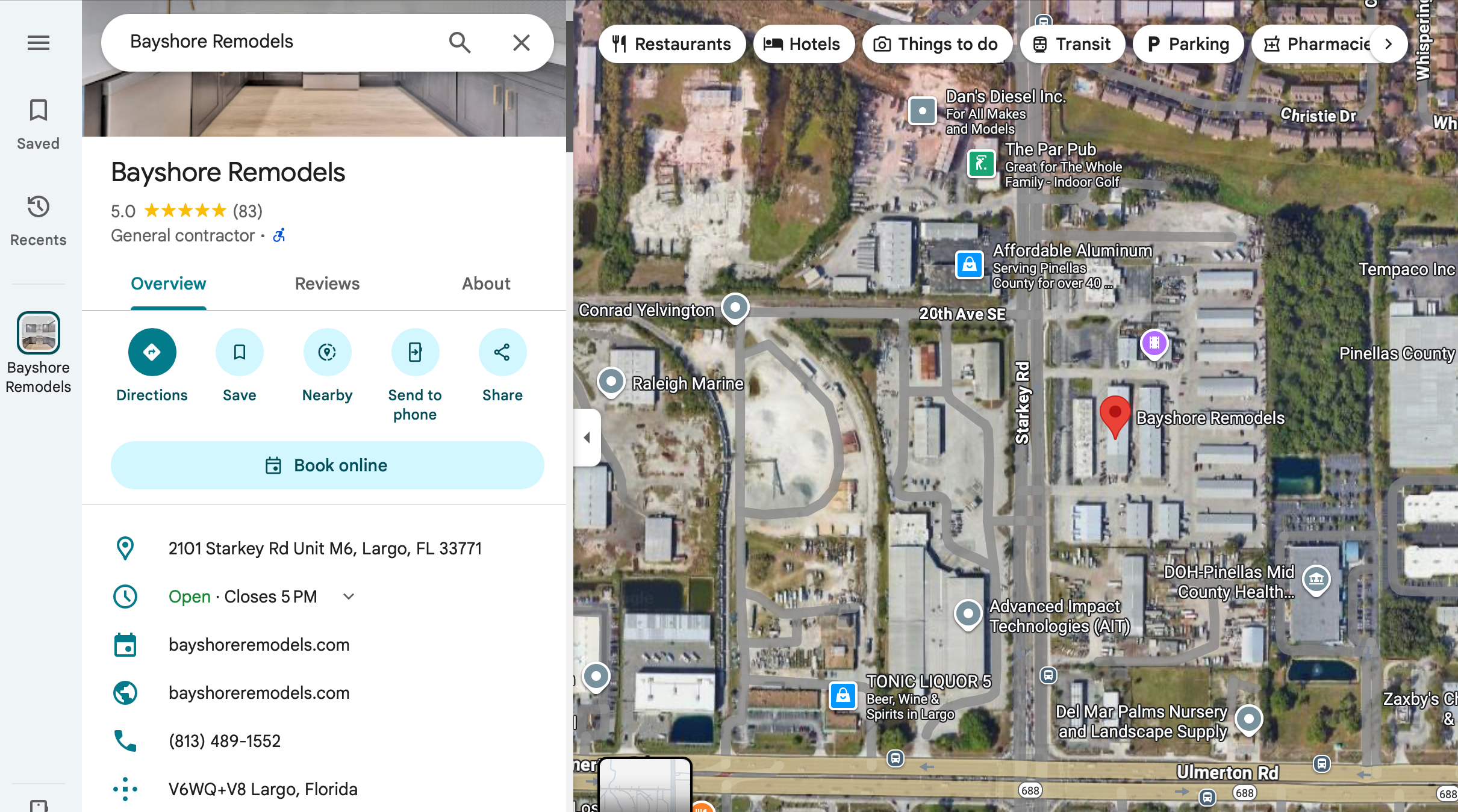Click the Directions button icon
Viewport: 1458px width, 812px height.
click(x=152, y=352)
